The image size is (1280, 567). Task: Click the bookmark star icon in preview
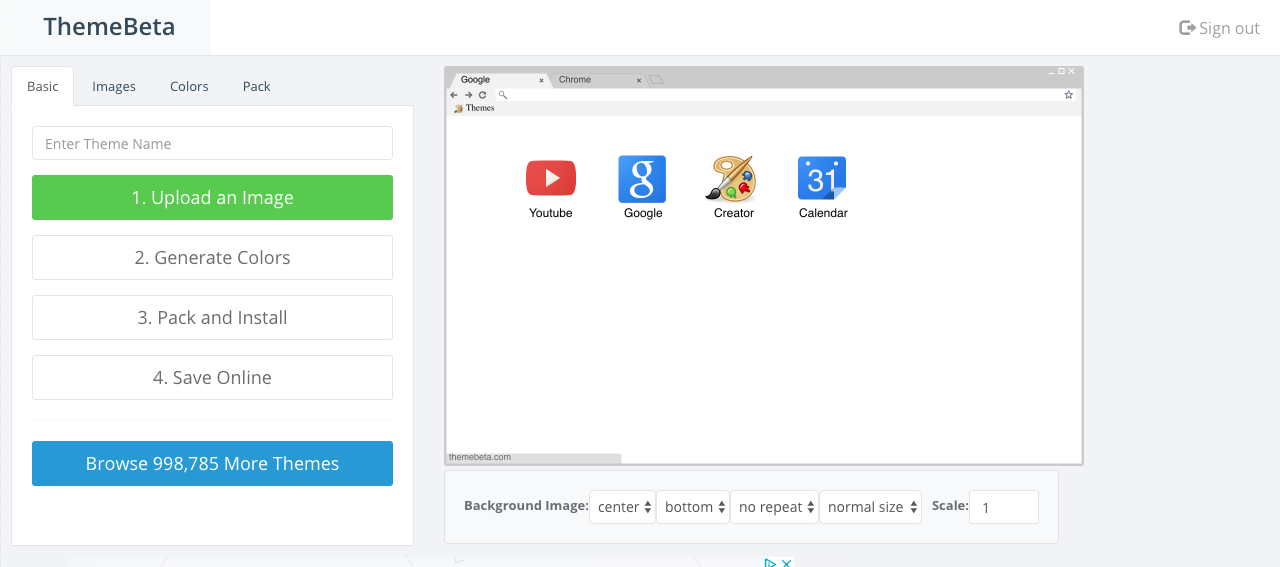coord(1068,95)
